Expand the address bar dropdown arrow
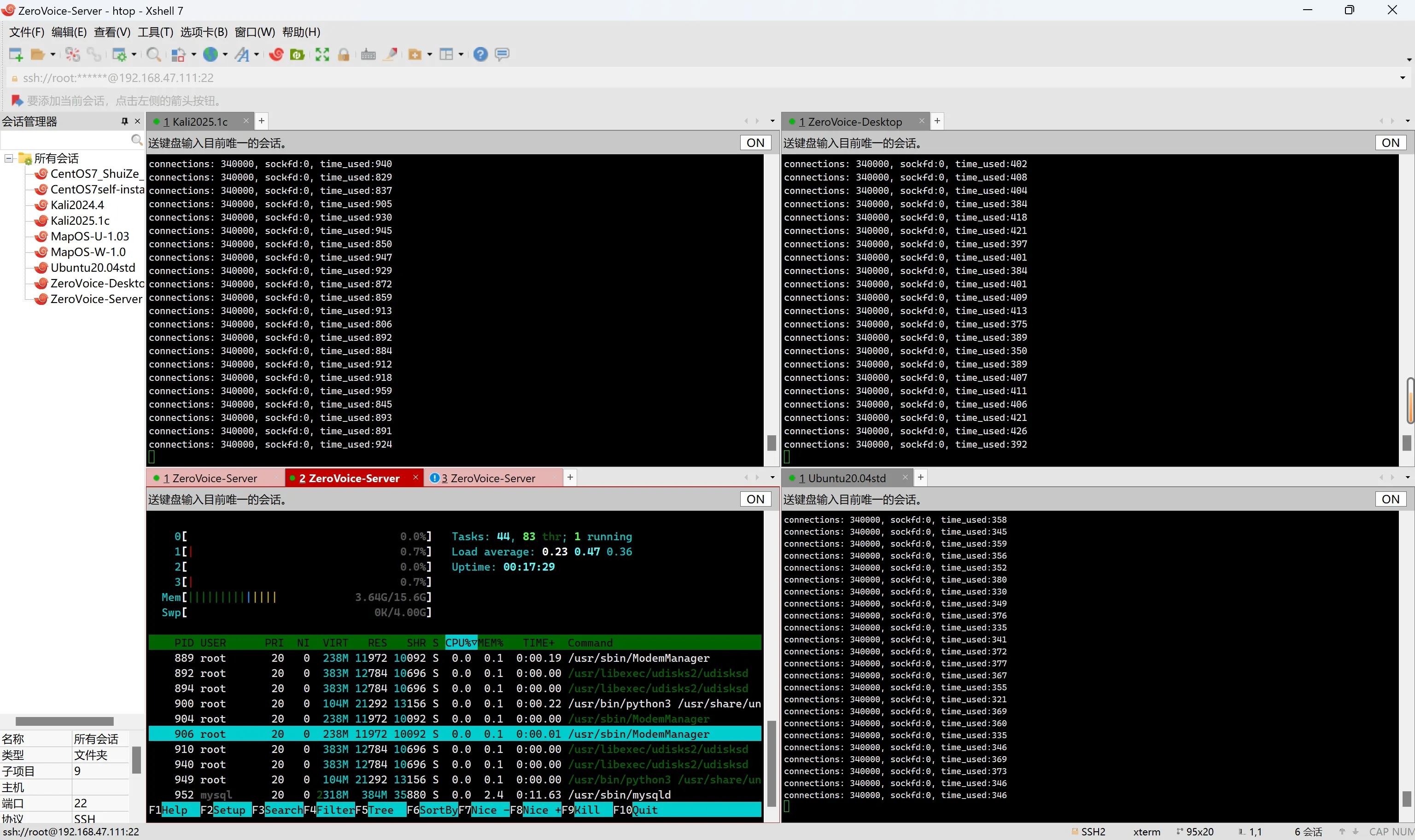The width and height of the screenshot is (1415, 840). coord(1403,77)
